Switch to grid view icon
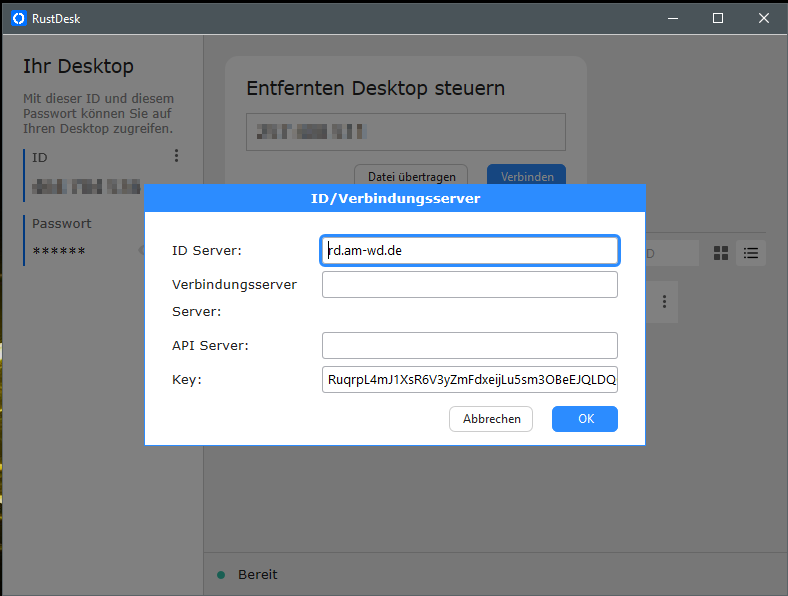Image resolution: width=788 pixels, height=596 pixels. (721, 253)
